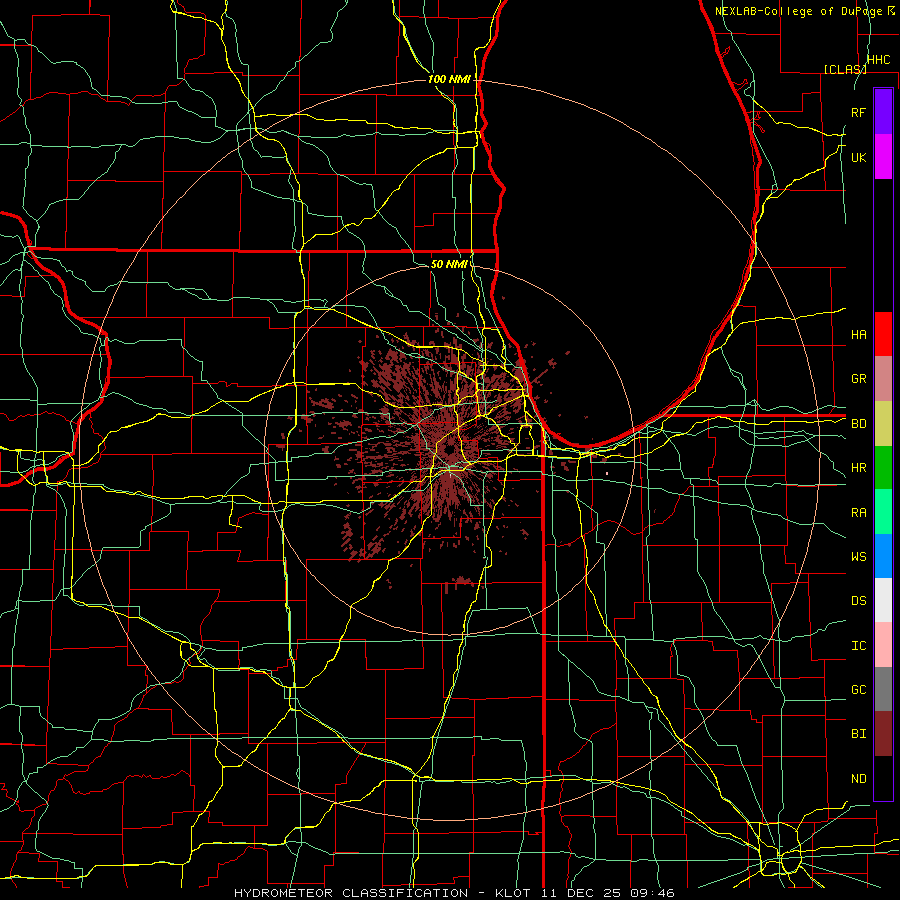Click the HHC product label
This screenshot has height=900, width=900.
tap(878, 60)
